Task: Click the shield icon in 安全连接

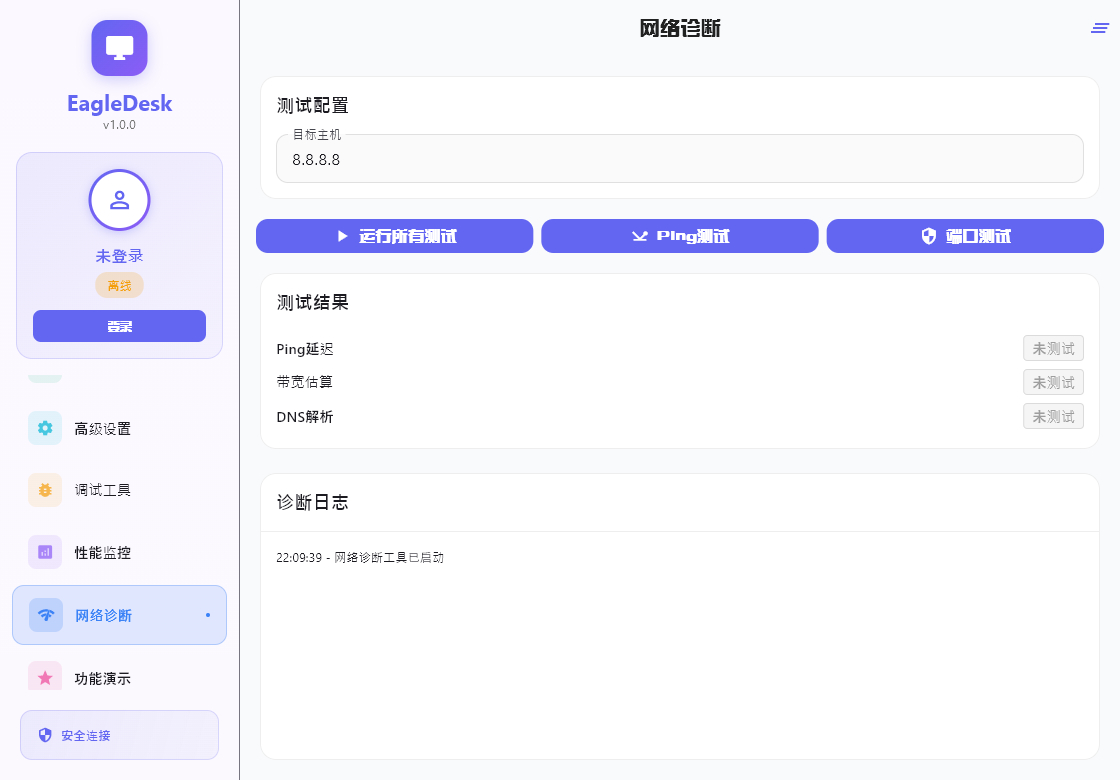Action: pos(44,735)
